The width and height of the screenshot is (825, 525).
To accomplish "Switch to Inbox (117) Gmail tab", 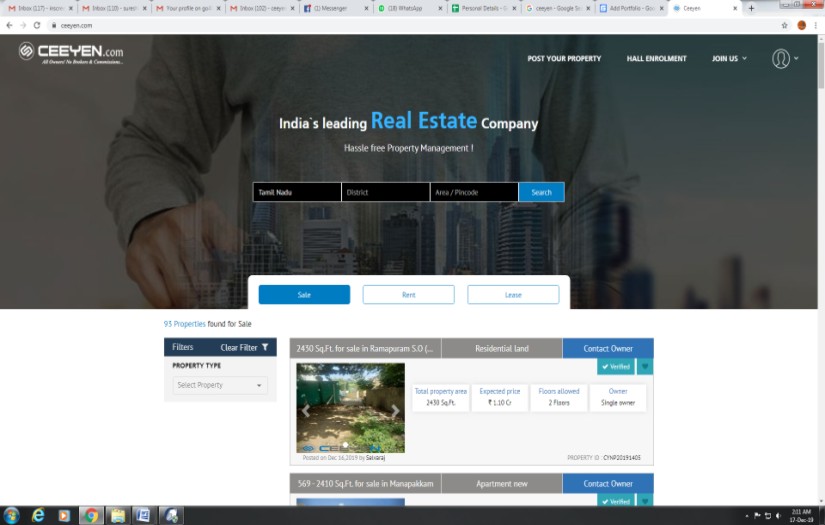I will click(x=39, y=8).
